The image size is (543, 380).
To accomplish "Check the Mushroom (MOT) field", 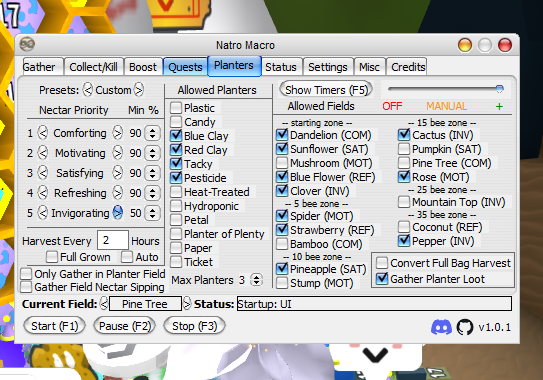I will 282,163.
